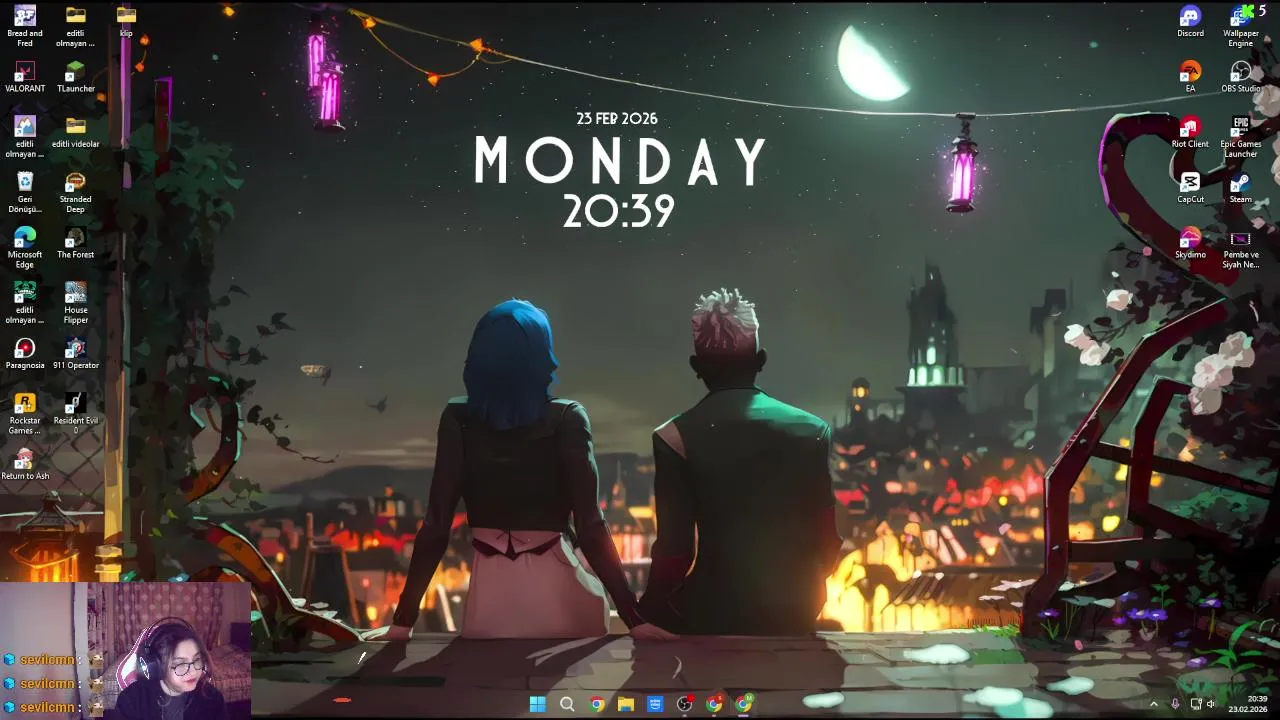Launch VALORANT from the desktop
Viewport: 1280px width, 720px height.
pyautogui.click(x=25, y=78)
